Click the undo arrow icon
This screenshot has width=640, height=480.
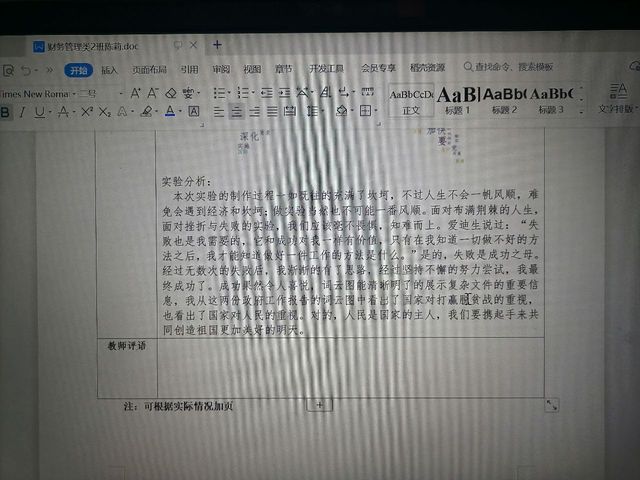[27, 70]
